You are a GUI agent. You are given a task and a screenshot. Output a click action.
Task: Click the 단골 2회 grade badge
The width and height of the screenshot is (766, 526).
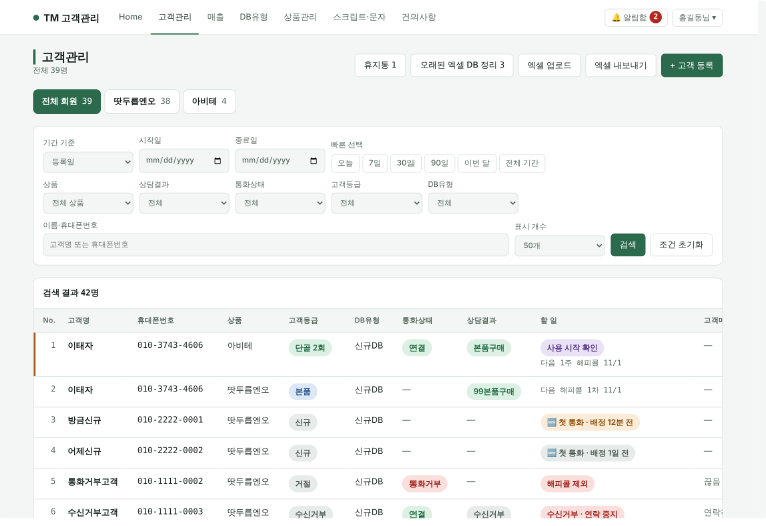[x=310, y=348]
